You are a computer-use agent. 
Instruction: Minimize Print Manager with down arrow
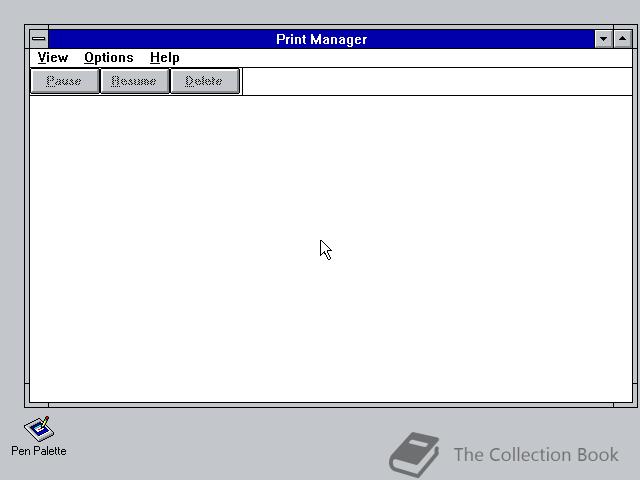[x=603, y=39]
